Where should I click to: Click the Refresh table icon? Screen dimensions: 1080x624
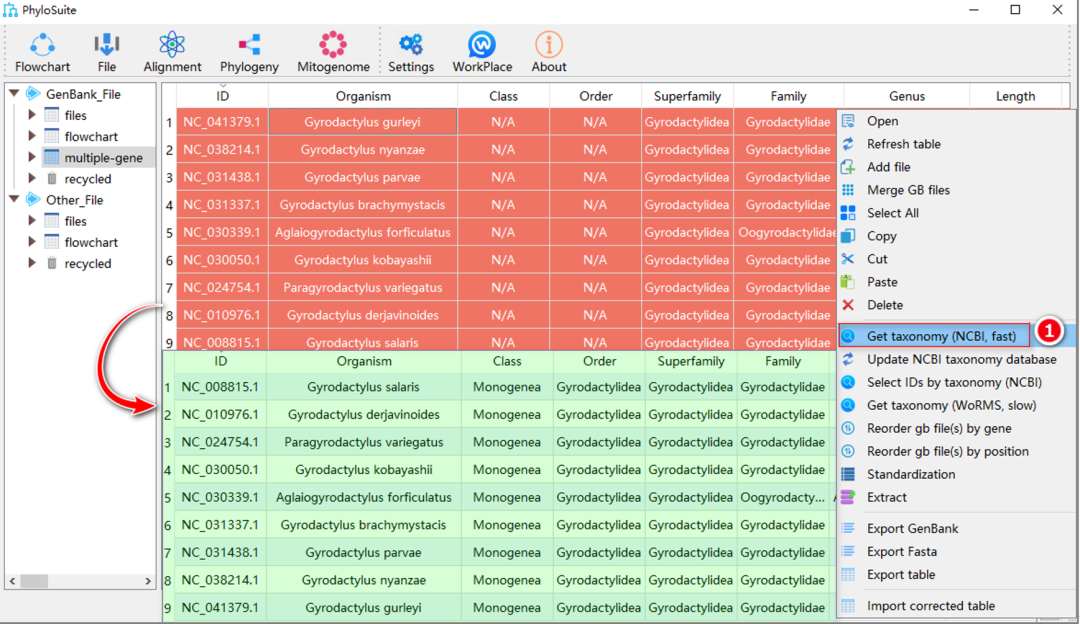(849, 144)
